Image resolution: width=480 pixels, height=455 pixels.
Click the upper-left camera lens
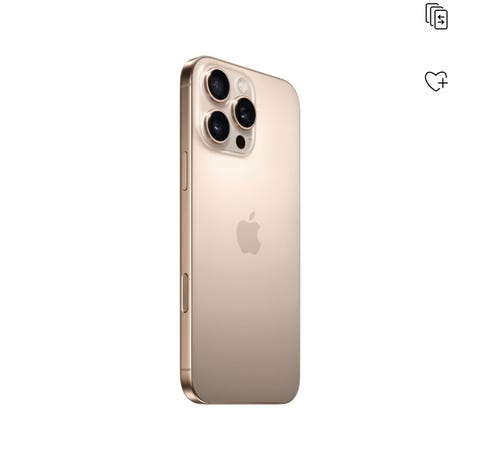[x=218, y=85]
